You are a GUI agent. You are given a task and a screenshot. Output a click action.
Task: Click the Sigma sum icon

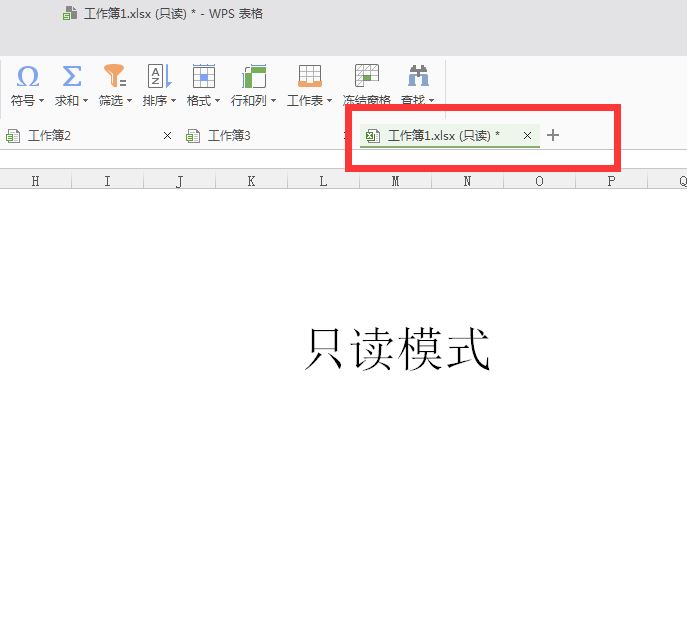(72, 76)
